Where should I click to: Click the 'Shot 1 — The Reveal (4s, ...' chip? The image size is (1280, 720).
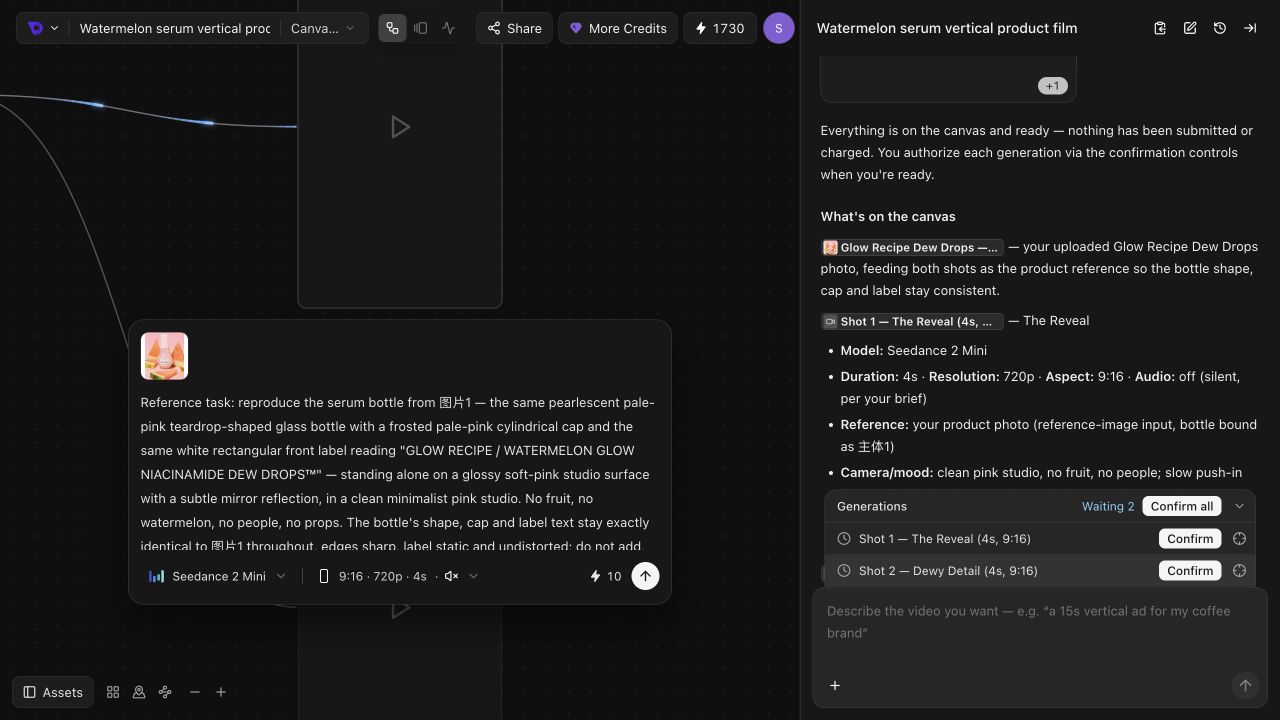click(x=912, y=321)
